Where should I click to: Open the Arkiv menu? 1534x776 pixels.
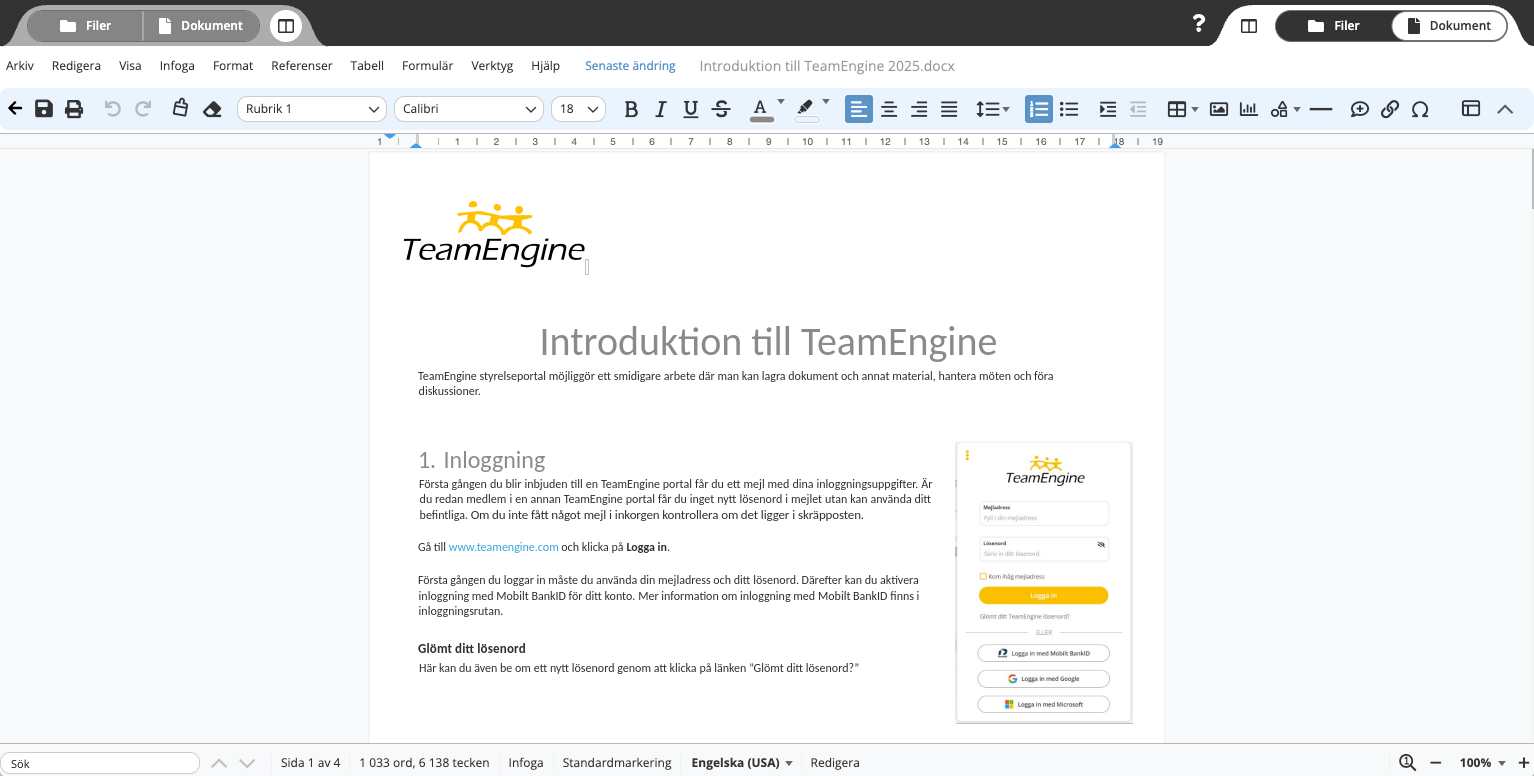(20, 66)
